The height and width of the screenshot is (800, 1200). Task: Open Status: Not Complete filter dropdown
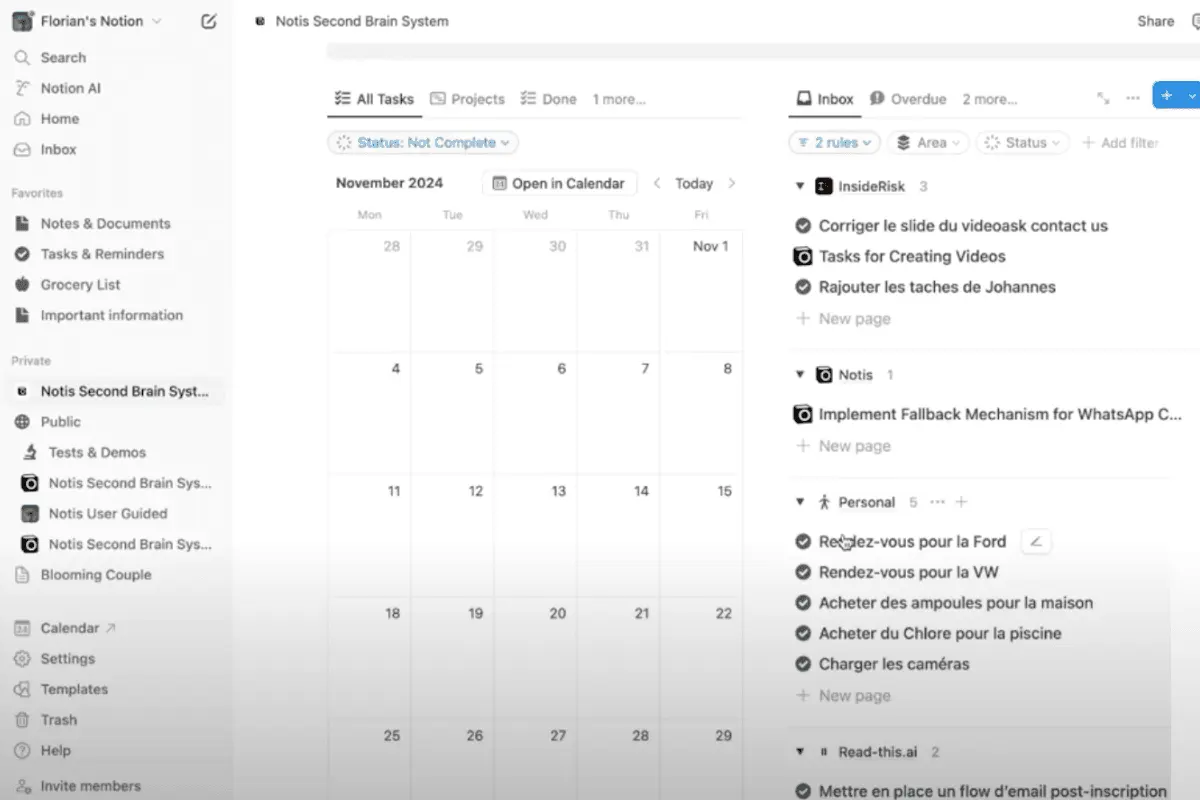423,143
